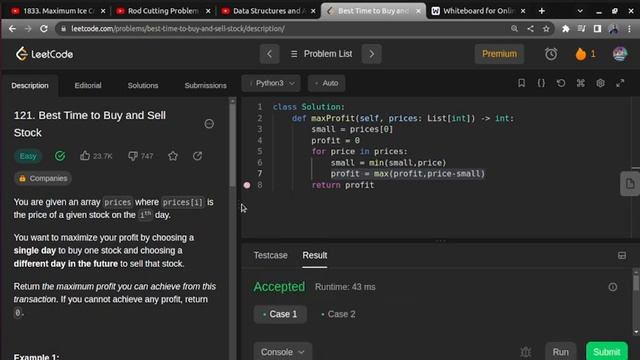Click the result panel scrollbar
640x360 pixels.
pos(636,282)
